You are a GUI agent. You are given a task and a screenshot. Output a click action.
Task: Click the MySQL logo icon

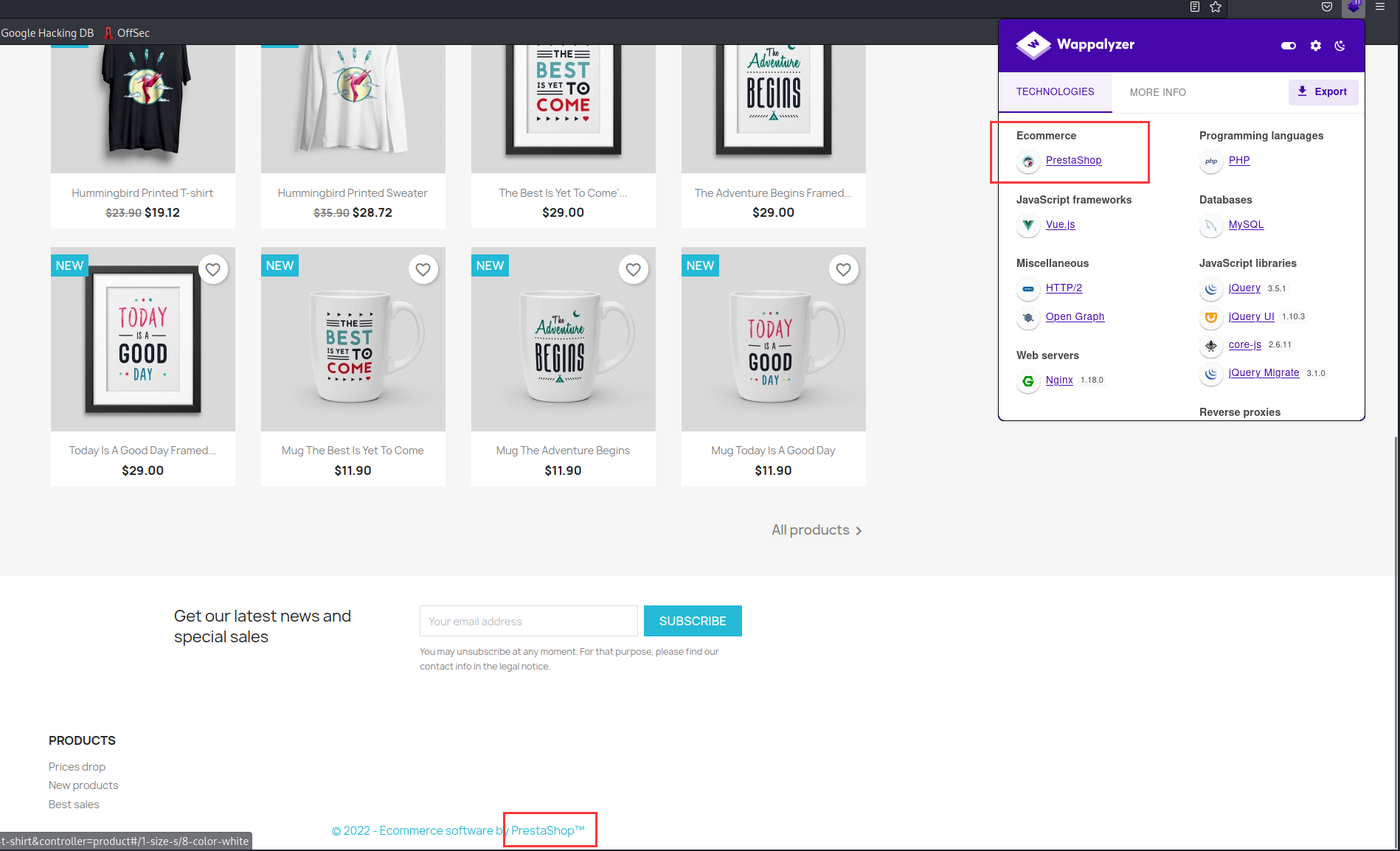(1211, 225)
